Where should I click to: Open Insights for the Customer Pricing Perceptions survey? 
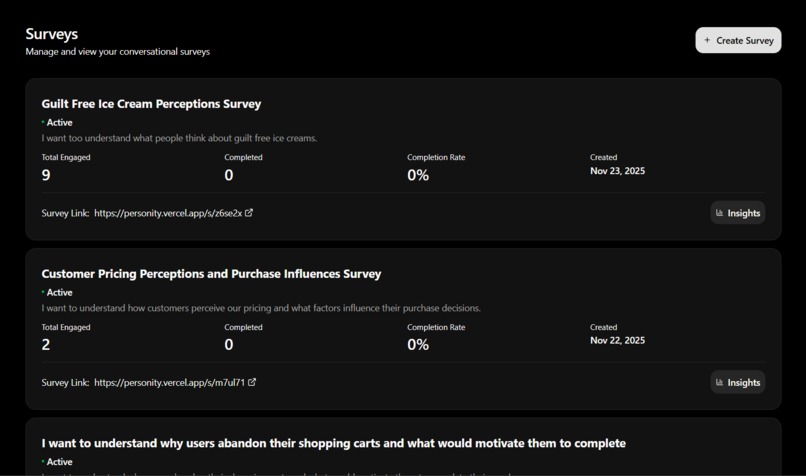pyautogui.click(x=738, y=382)
